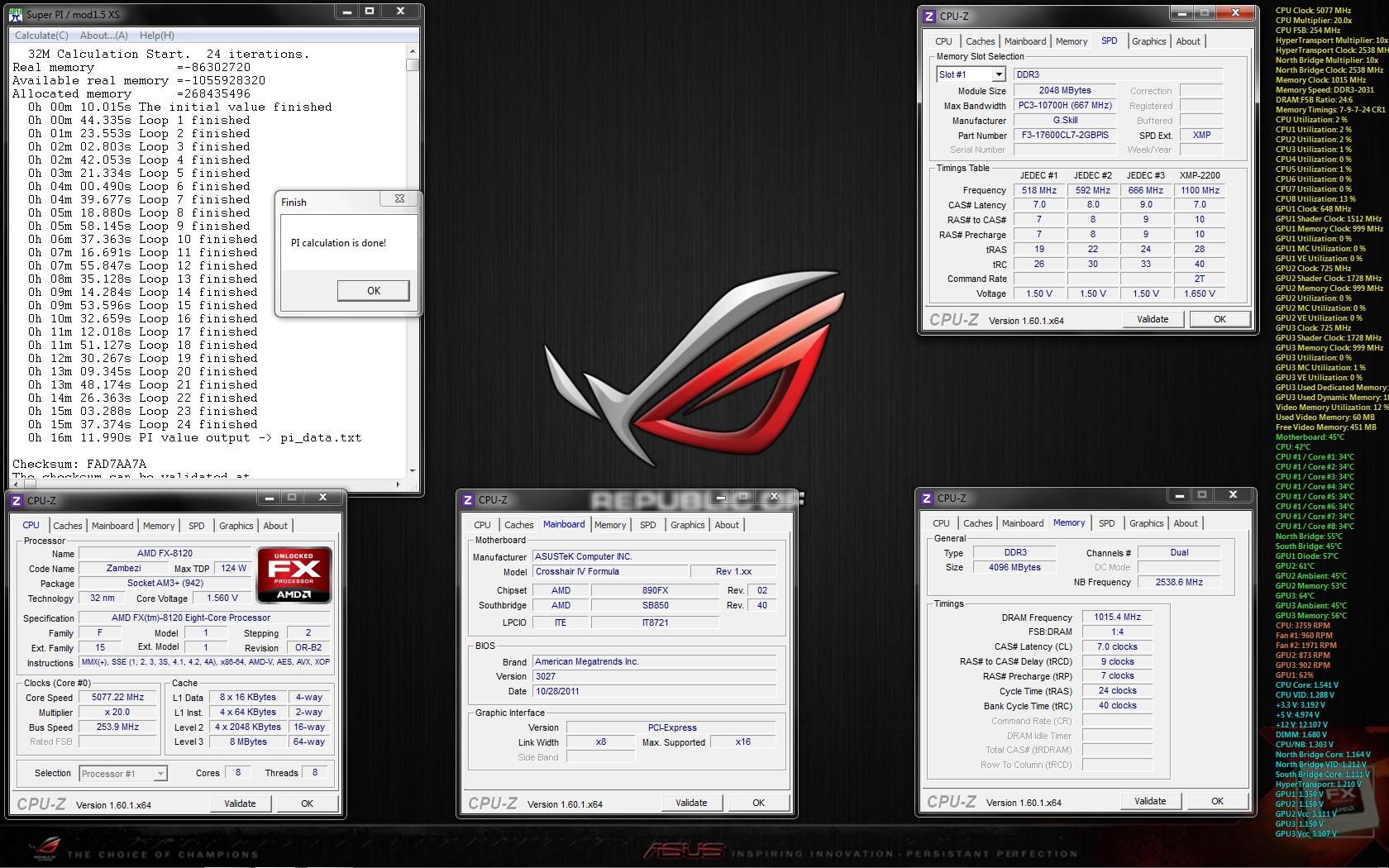Open SPD tab in Memory window
The height and width of the screenshot is (868, 1389).
coord(1107,523)
